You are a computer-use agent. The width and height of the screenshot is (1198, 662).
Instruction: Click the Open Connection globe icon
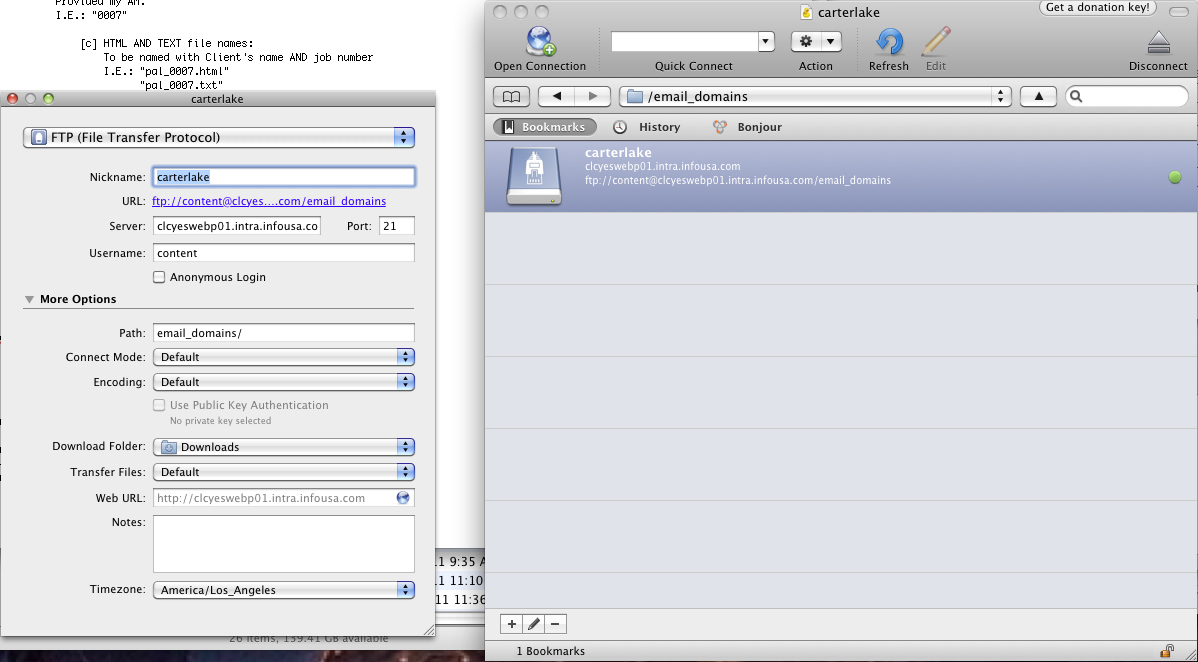(x=540, y=42)
